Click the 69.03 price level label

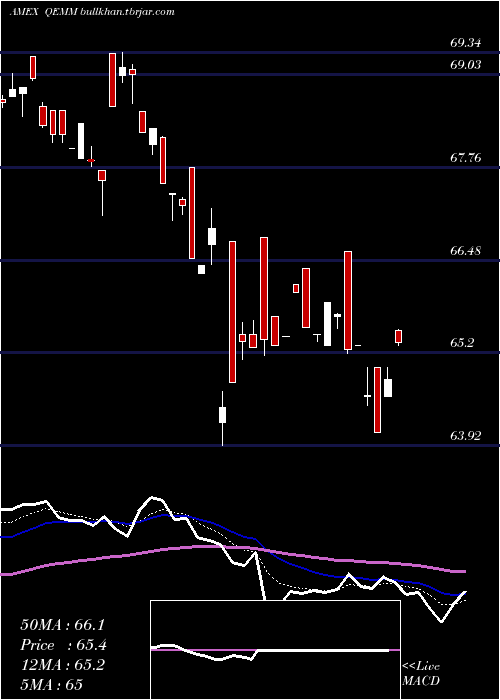[466, 65]
